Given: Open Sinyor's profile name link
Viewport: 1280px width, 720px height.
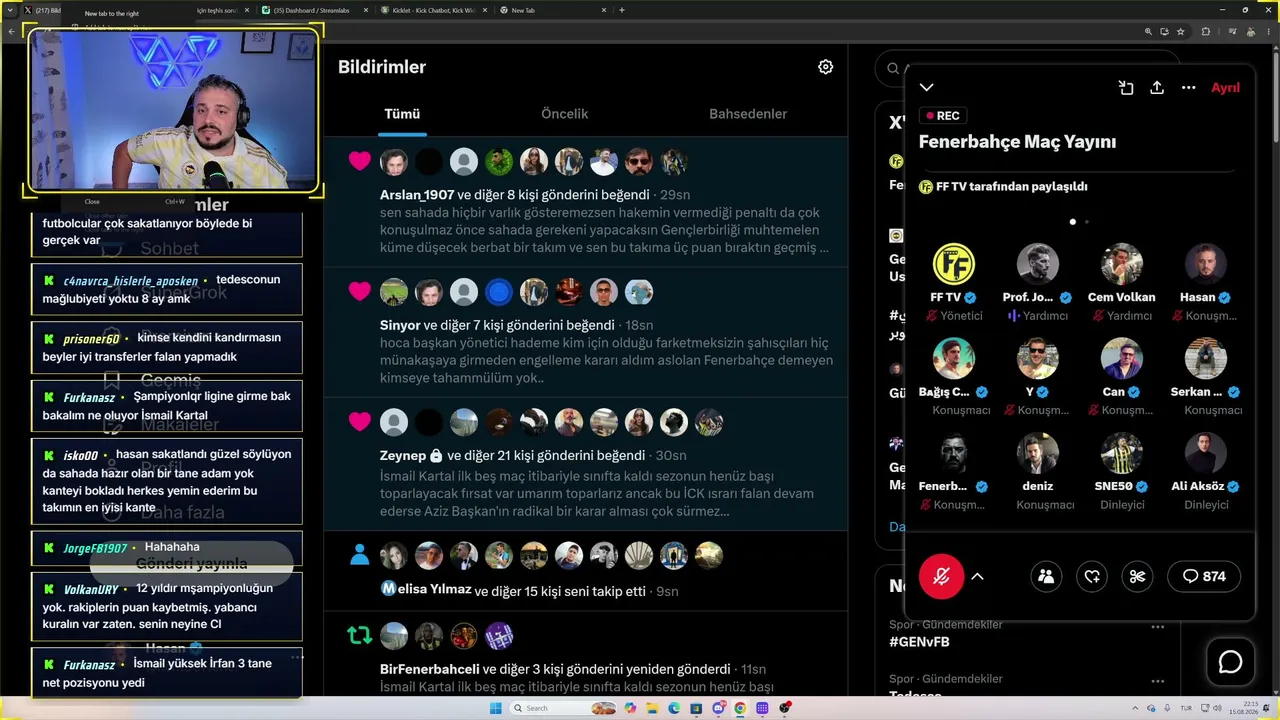Looking at the screenshot, I should point(400,325).
